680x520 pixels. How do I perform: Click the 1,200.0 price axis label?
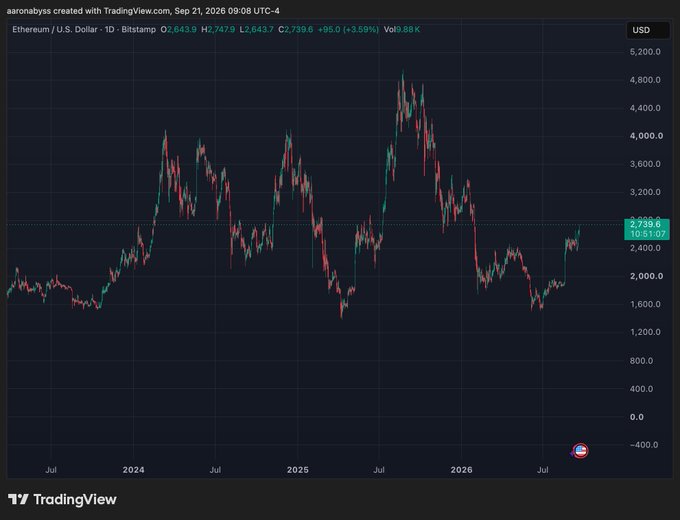[645, 332]
